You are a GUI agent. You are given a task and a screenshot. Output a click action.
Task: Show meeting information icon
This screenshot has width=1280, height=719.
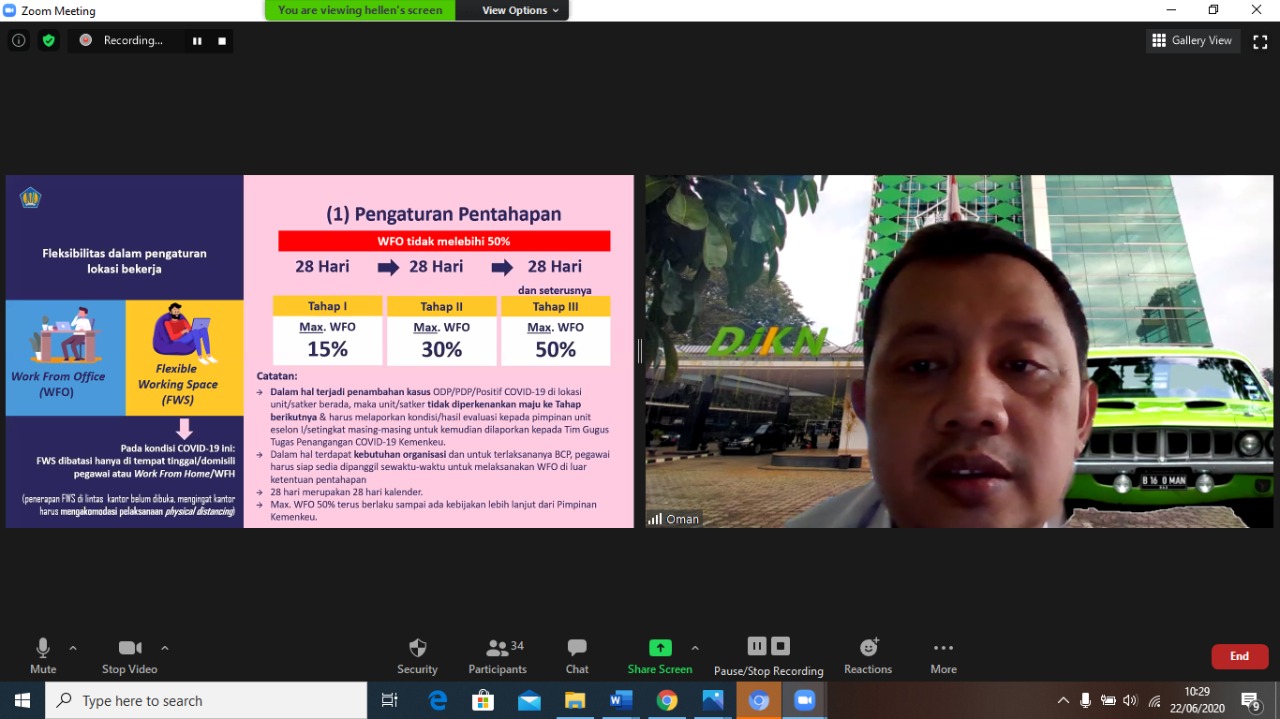(x=18, y=40)
